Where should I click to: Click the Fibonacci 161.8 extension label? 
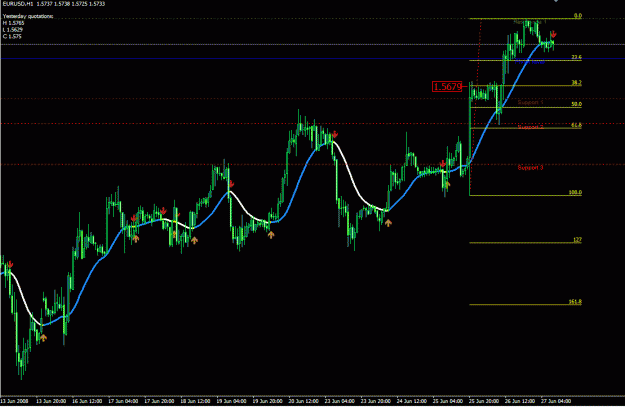[575, 302]
